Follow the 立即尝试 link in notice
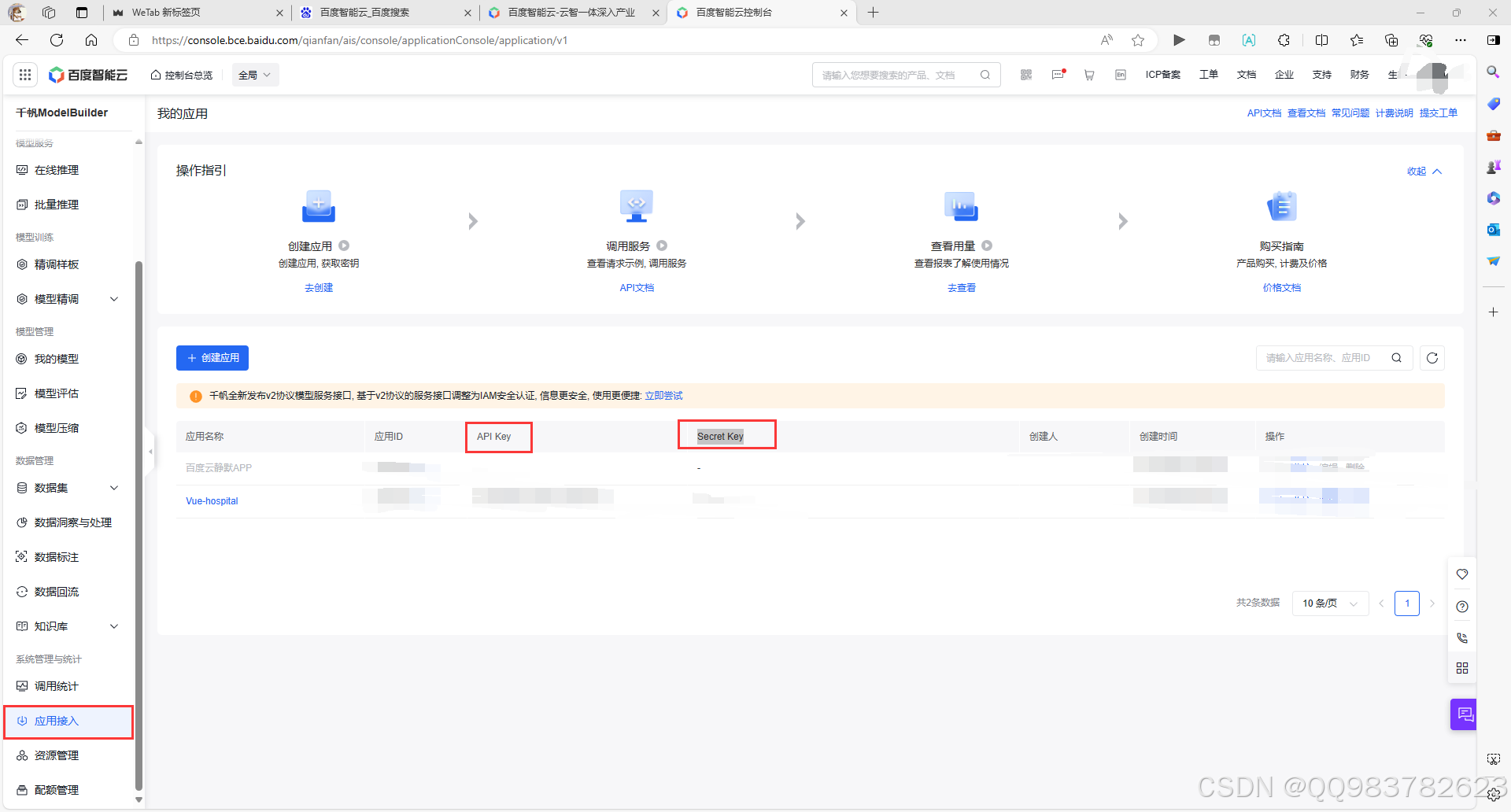This screenshot has width=1511, height=812. (663, 396)
